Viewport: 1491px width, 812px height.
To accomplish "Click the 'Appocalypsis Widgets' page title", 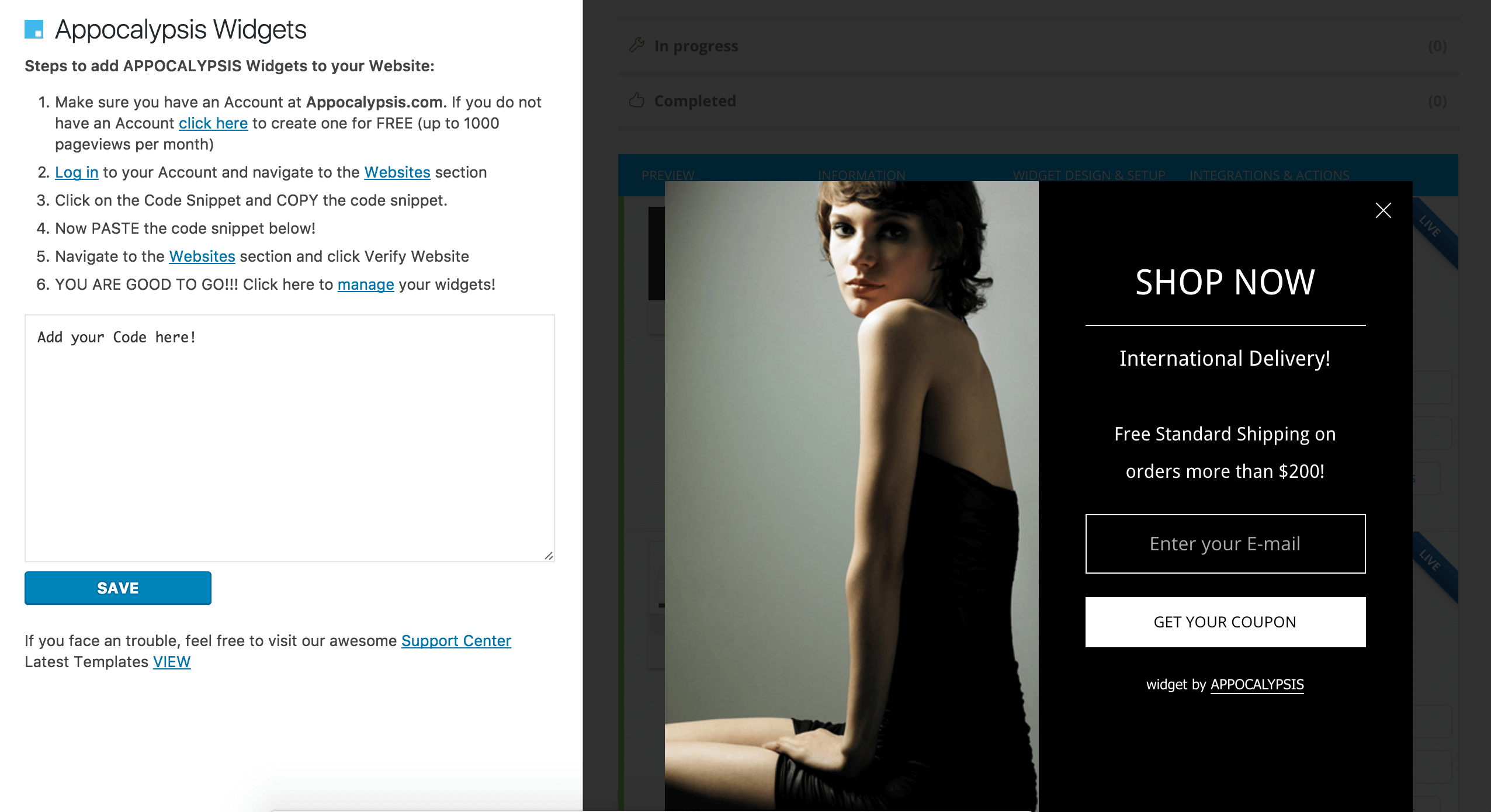I will coord(181,29).
